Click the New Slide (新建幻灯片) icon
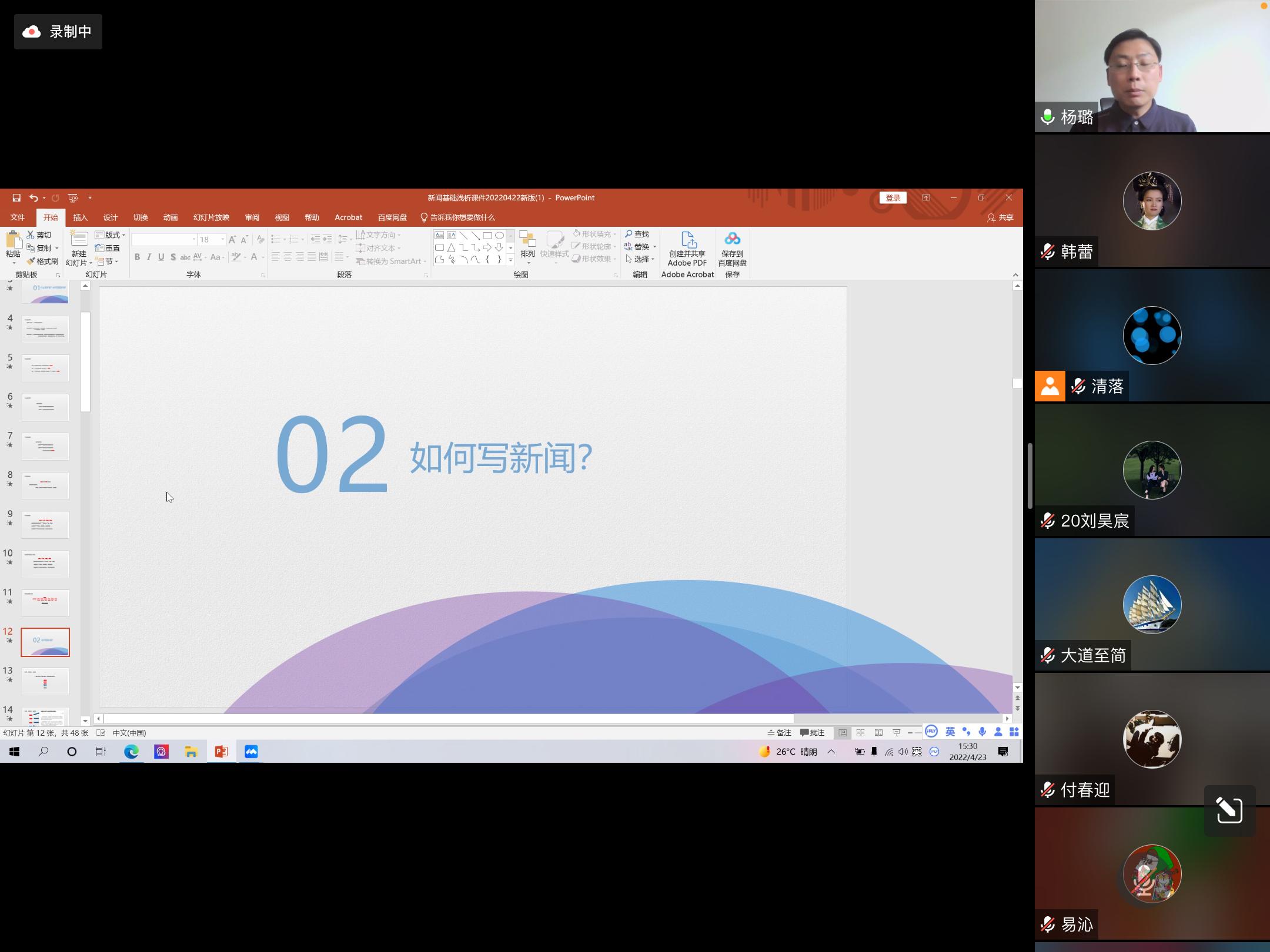Image resolution: width=1270 pixels, height=952 pixels. click(79, 239)
